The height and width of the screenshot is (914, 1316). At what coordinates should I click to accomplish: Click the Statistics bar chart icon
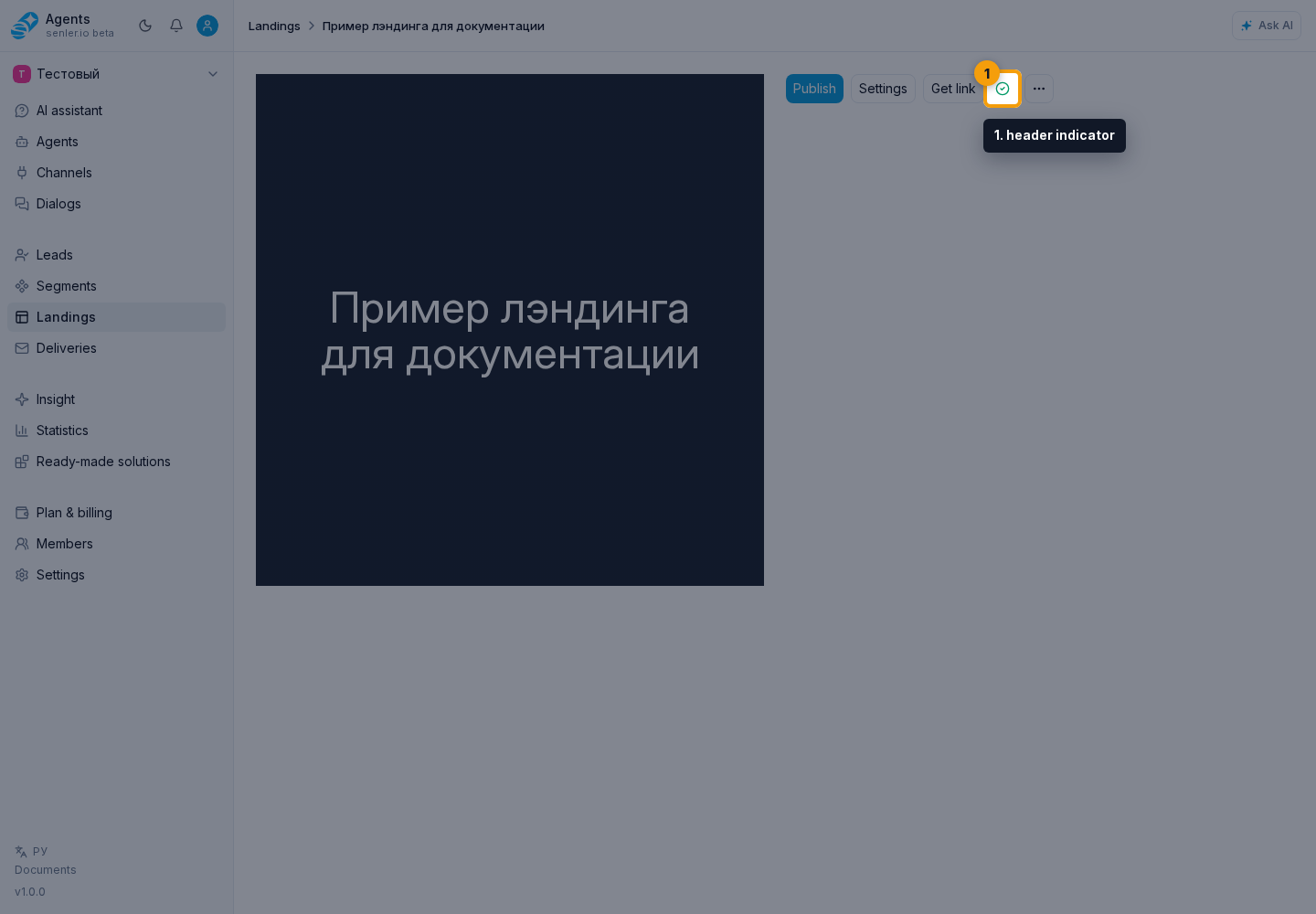point(22,430)
